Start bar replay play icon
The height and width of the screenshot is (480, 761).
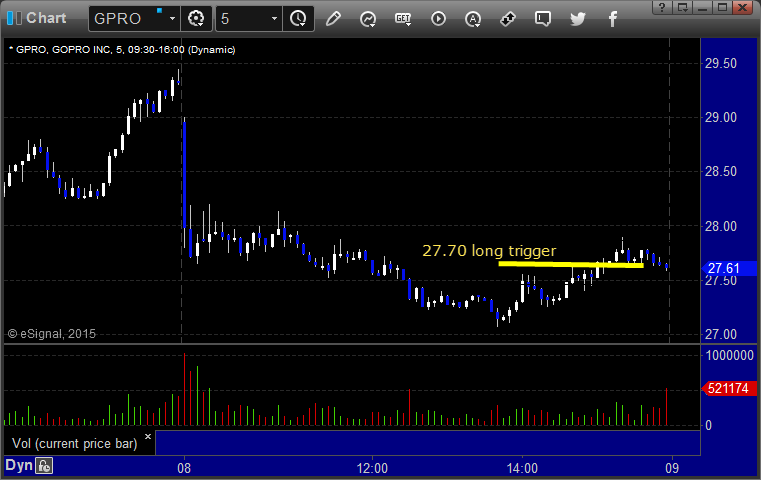click(438, 19)
